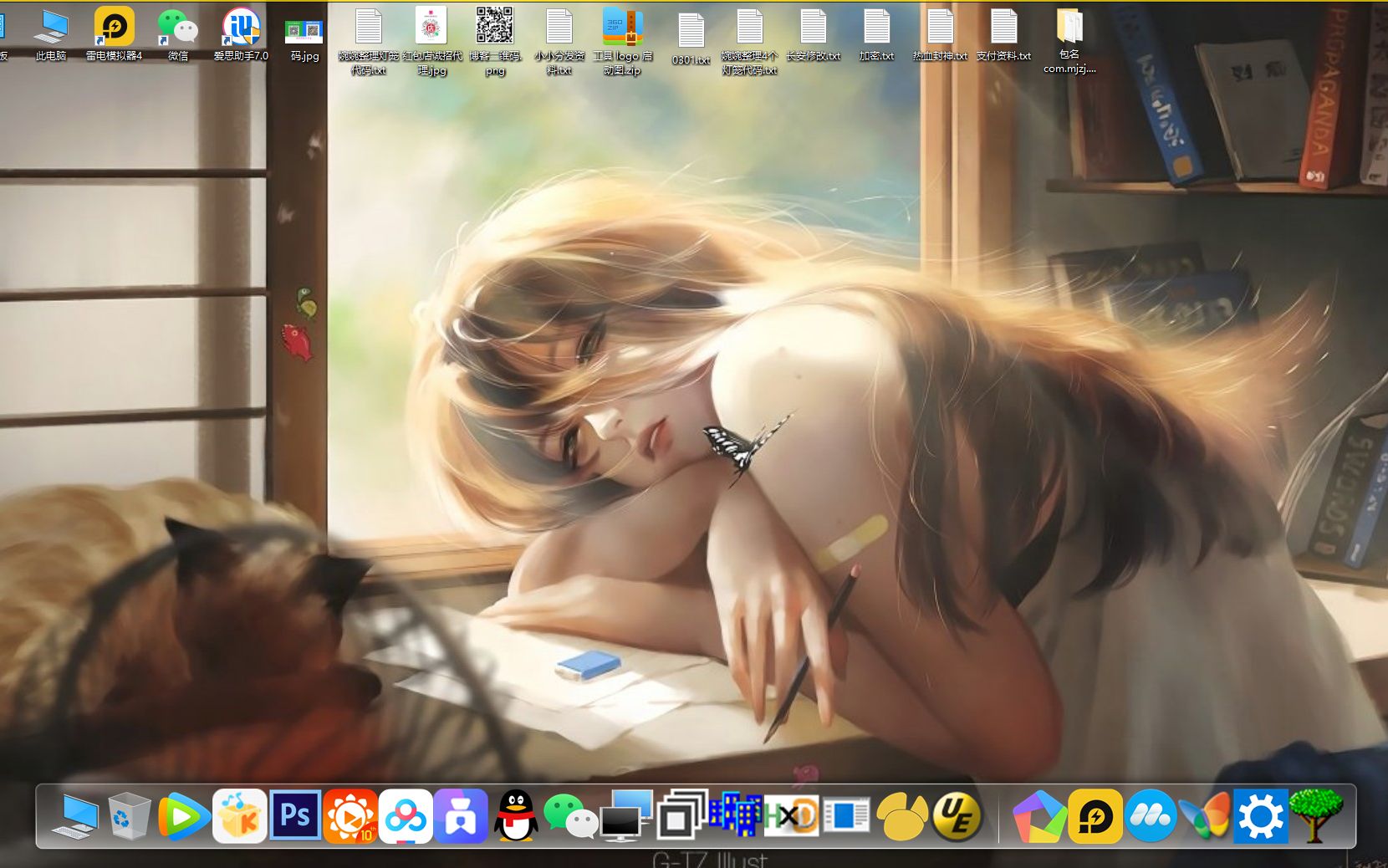Select the 包名 com.mjzj folder

pyautogui.click(x=1069, y=42)
